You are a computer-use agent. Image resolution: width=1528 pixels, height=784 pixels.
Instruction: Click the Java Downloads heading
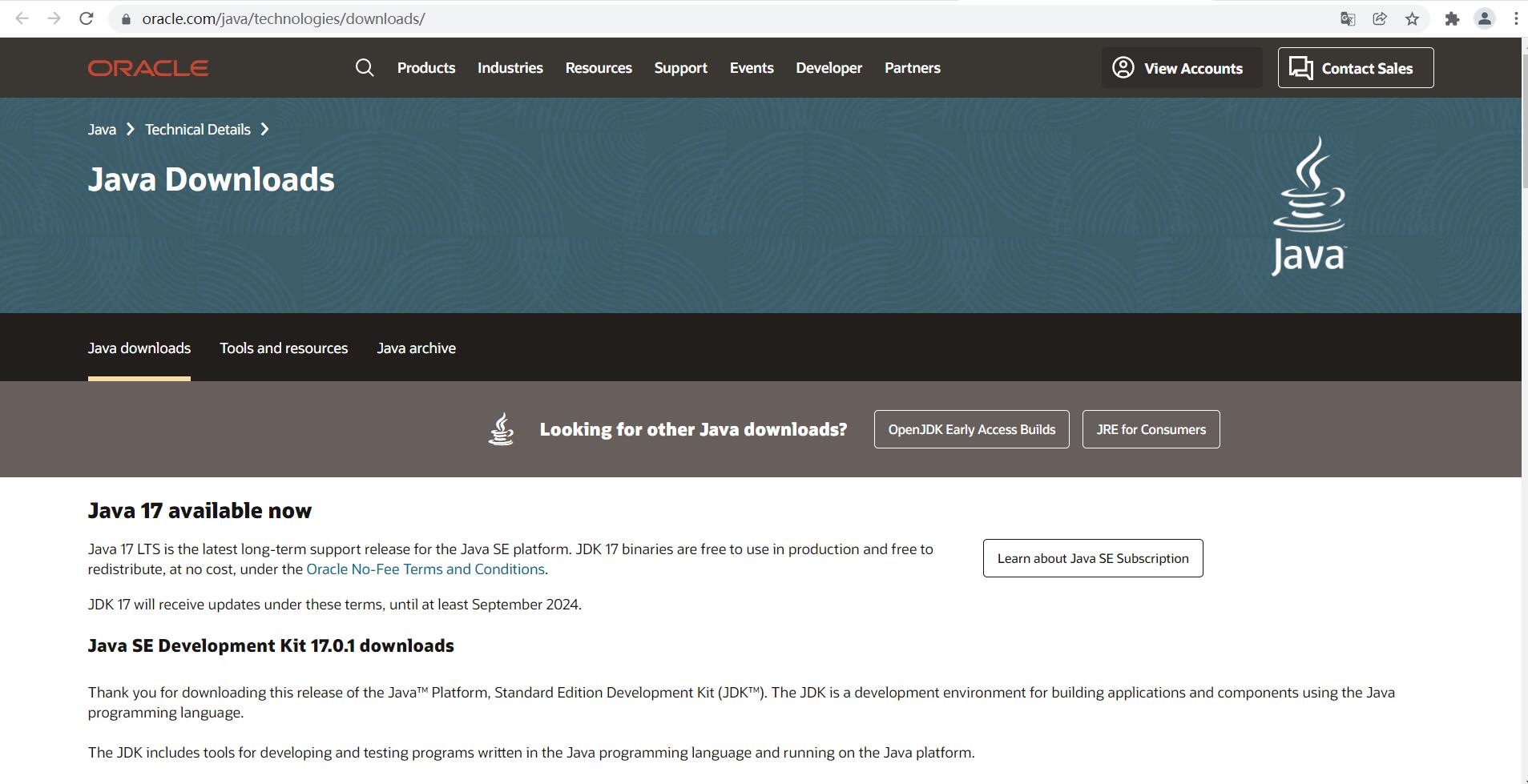pos(212,179)
